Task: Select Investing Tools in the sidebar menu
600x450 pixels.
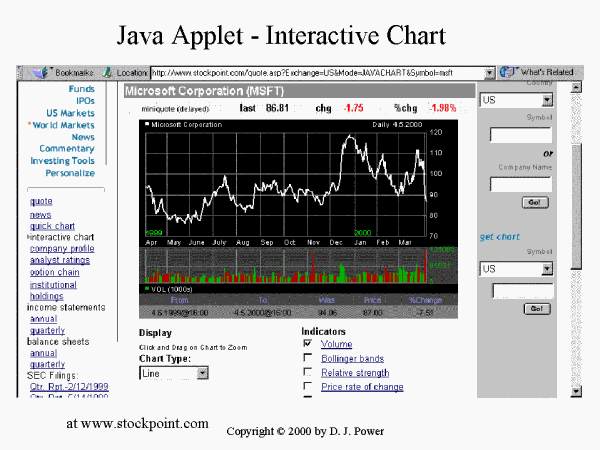Action: [62, 161]
